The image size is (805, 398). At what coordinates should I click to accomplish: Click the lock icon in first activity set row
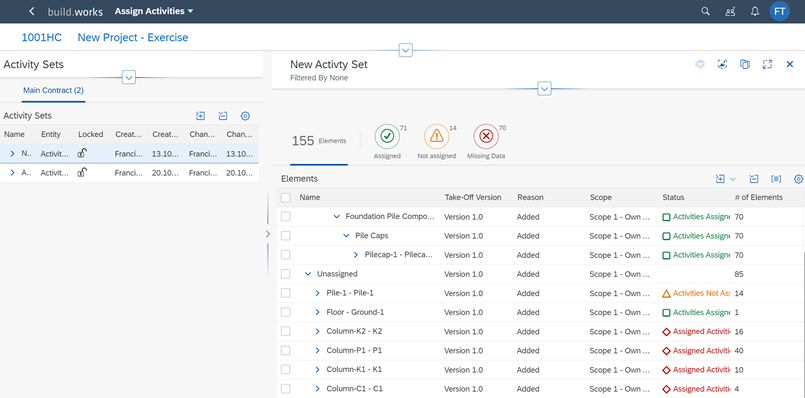pos(82,153)
